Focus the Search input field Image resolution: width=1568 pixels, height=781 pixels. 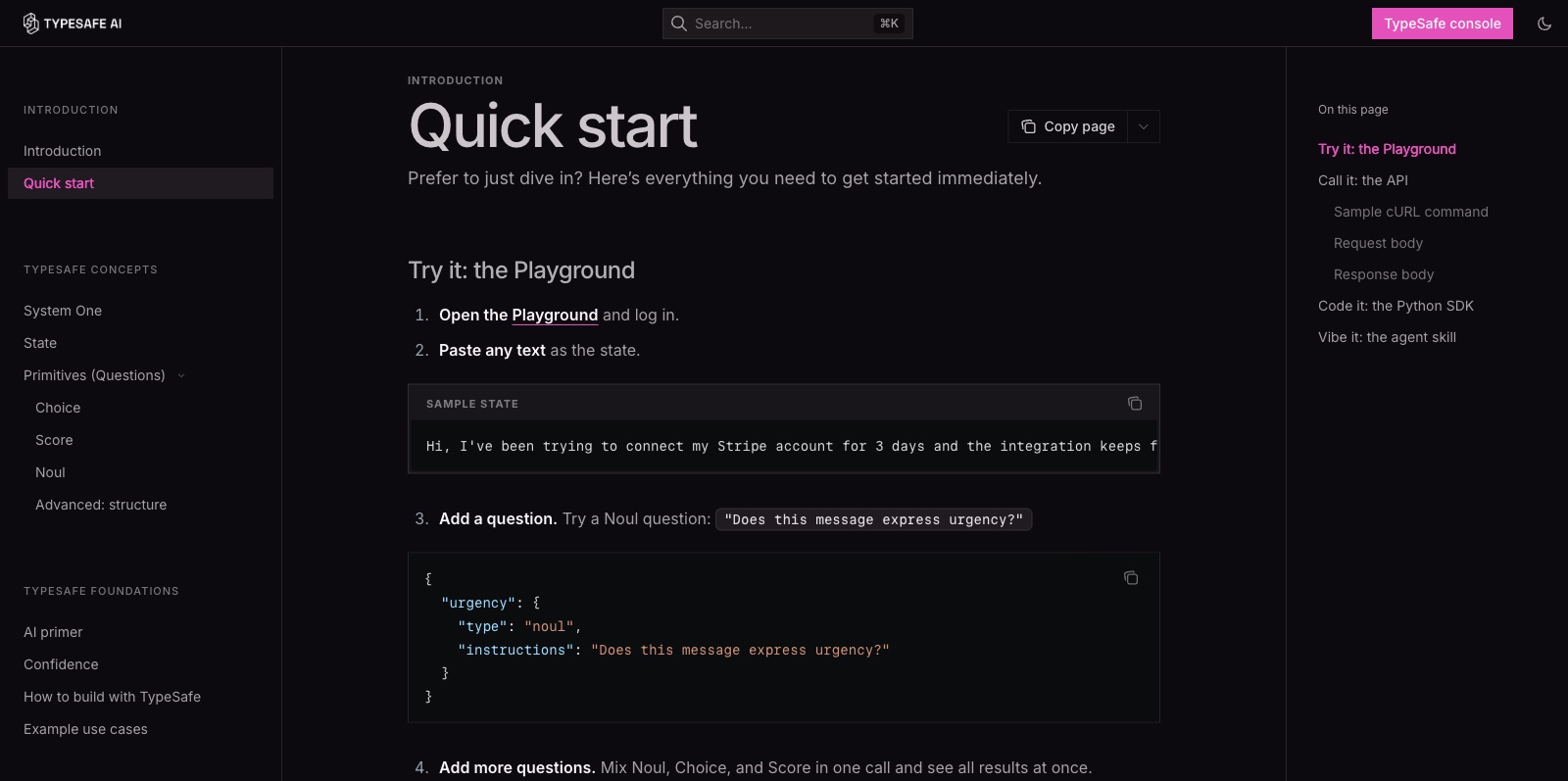point(788,24)
